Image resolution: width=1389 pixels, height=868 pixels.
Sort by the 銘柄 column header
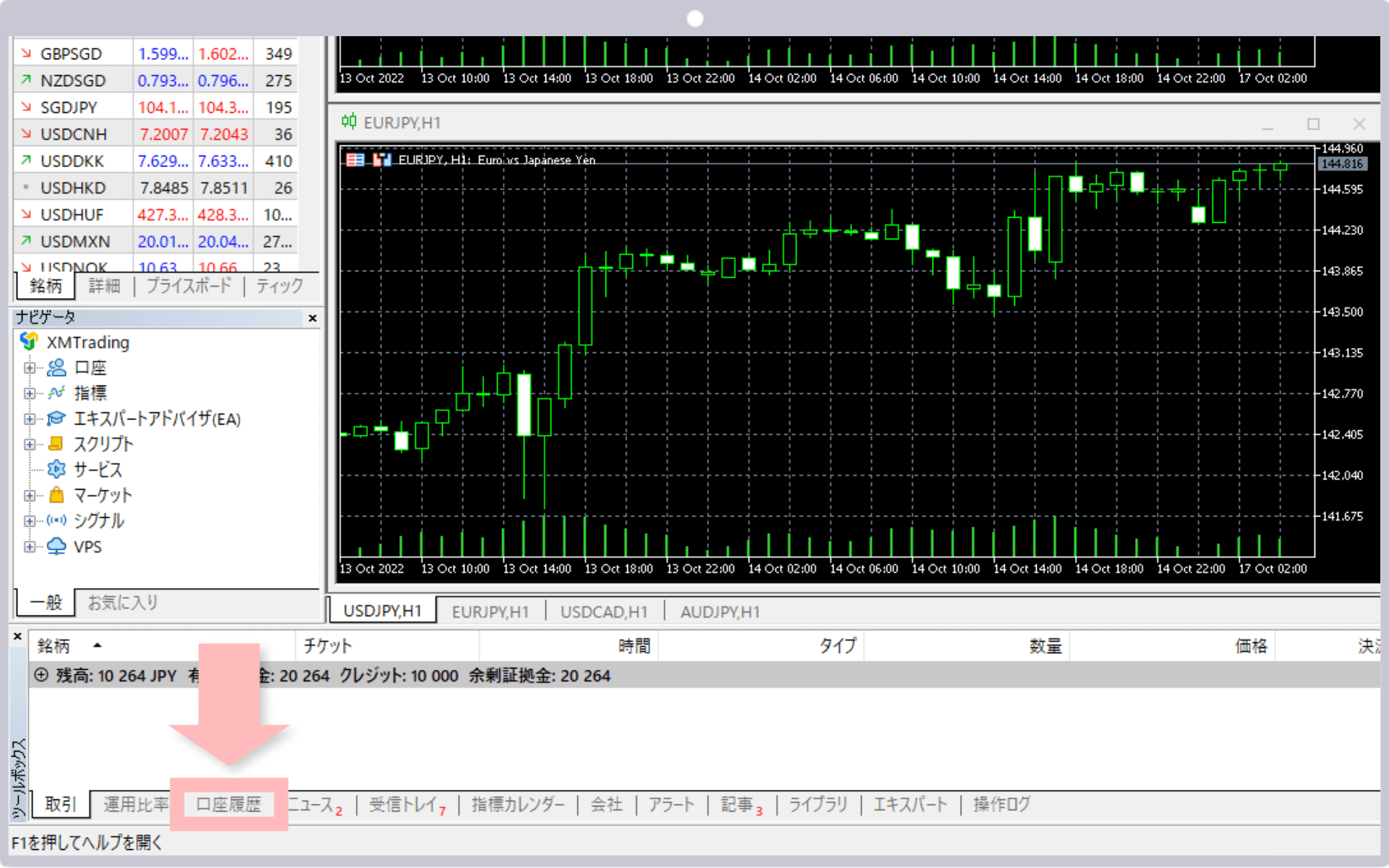click(x=54, y=645)
